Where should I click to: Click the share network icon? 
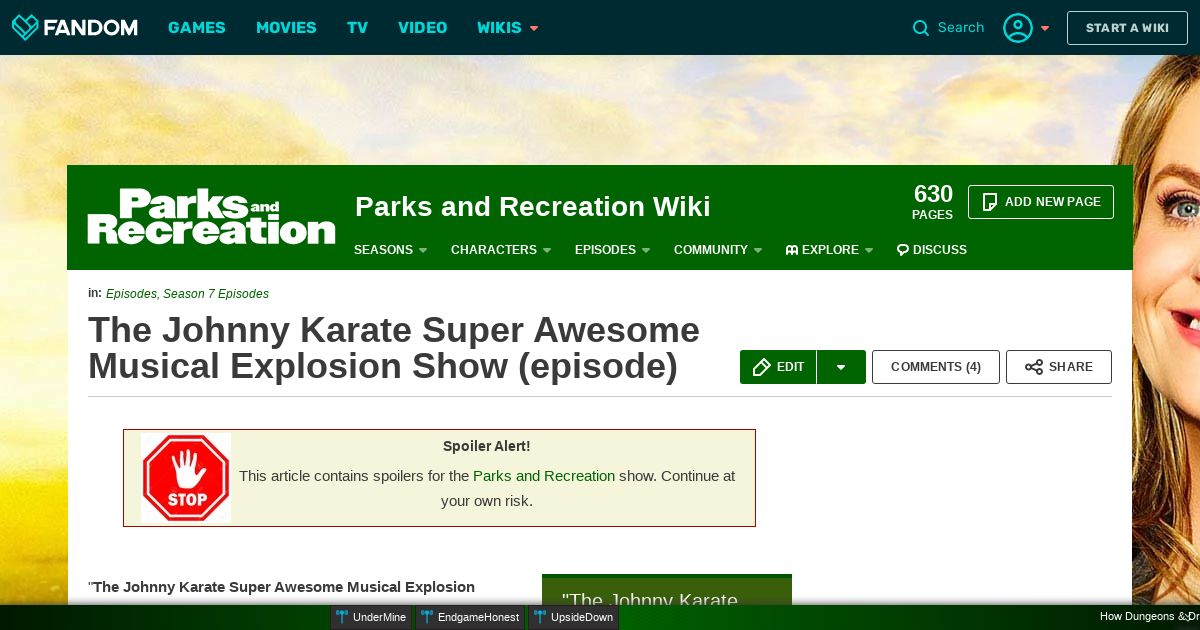(x=1034, y=367)
